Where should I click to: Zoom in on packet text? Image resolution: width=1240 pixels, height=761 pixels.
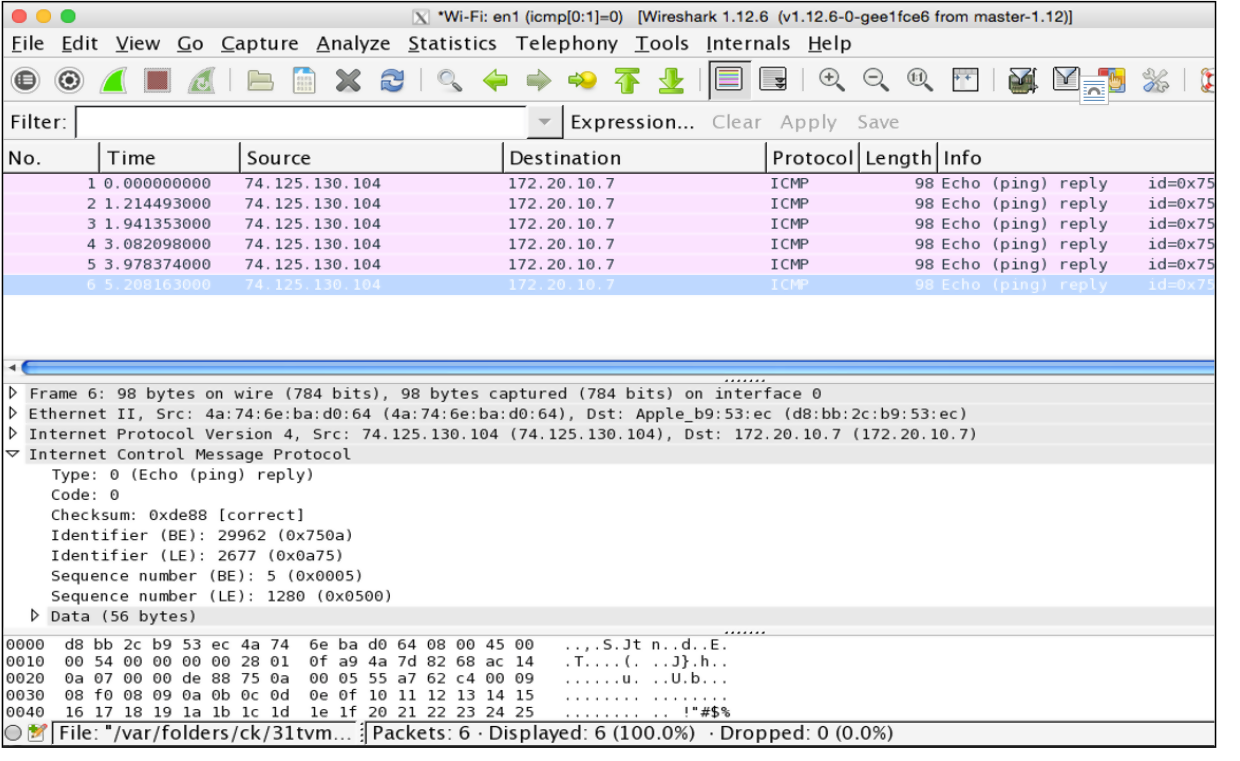831,81
